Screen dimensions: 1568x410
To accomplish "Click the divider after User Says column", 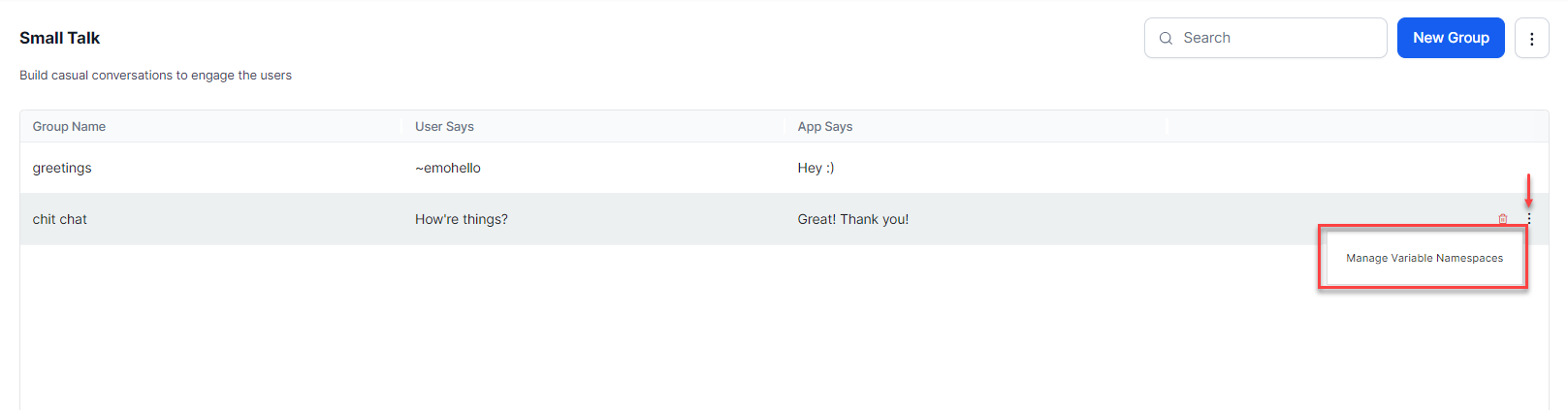I will [x=784, y=127].
